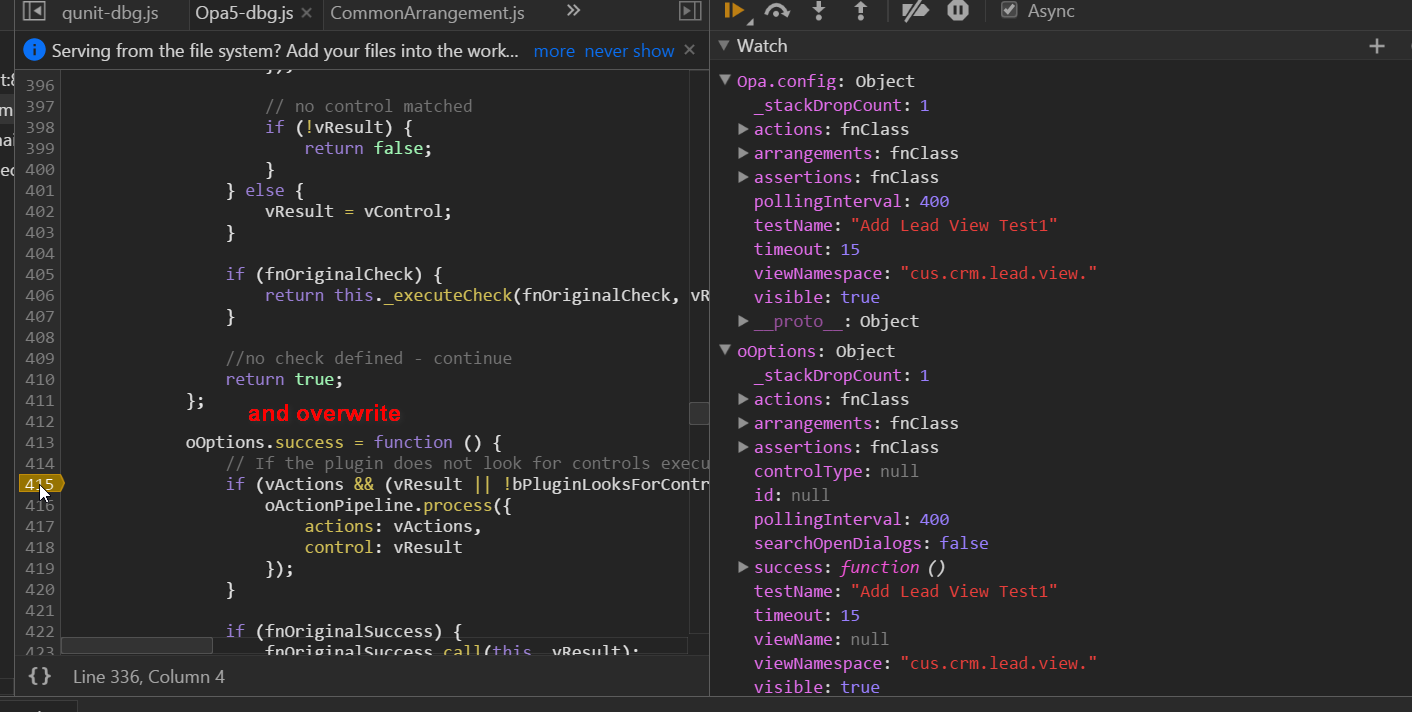Expand arrangements under Opa.config

coord(743,153)
